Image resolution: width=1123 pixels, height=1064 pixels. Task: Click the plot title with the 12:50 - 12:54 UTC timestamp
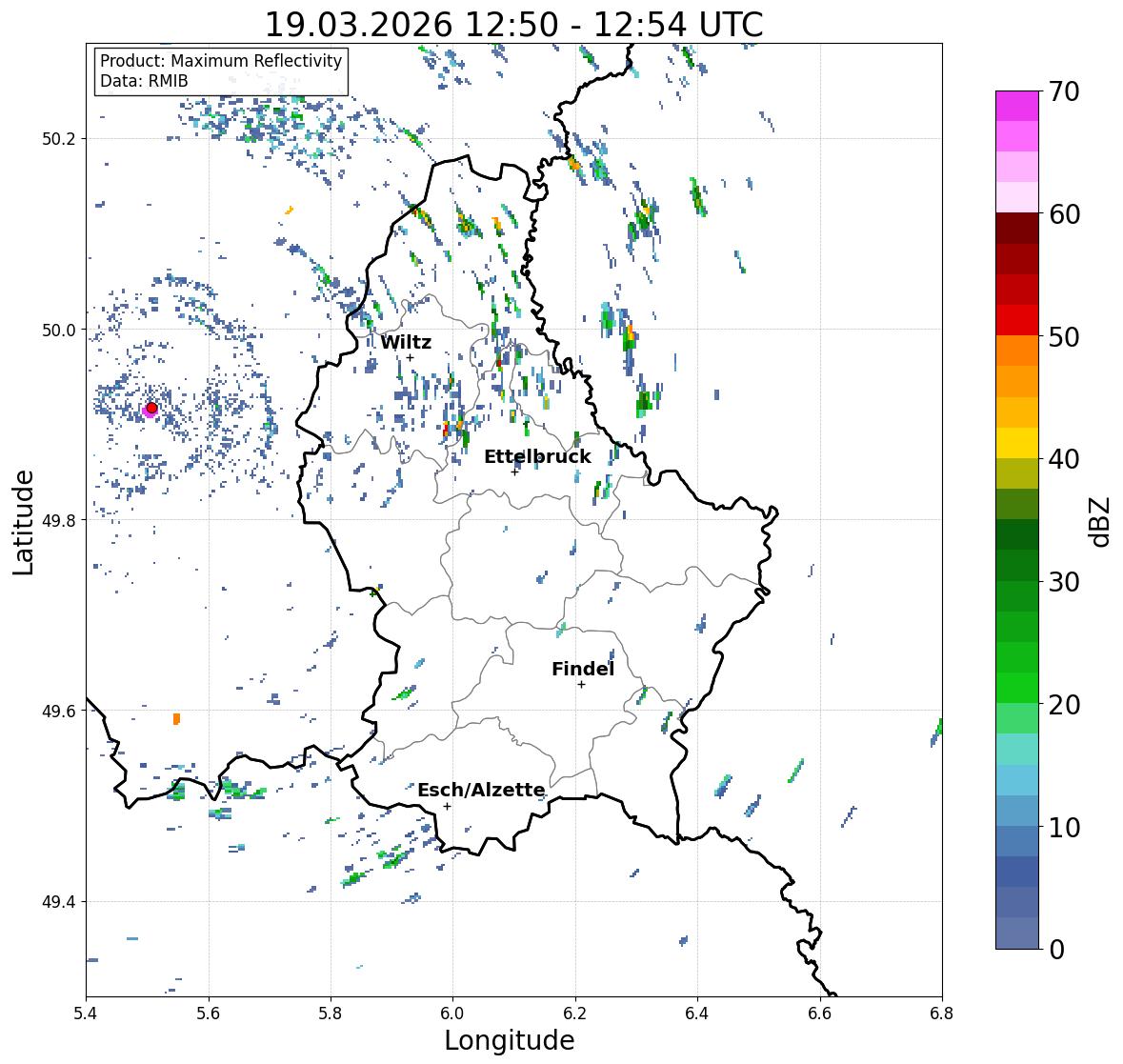[513, 25]
